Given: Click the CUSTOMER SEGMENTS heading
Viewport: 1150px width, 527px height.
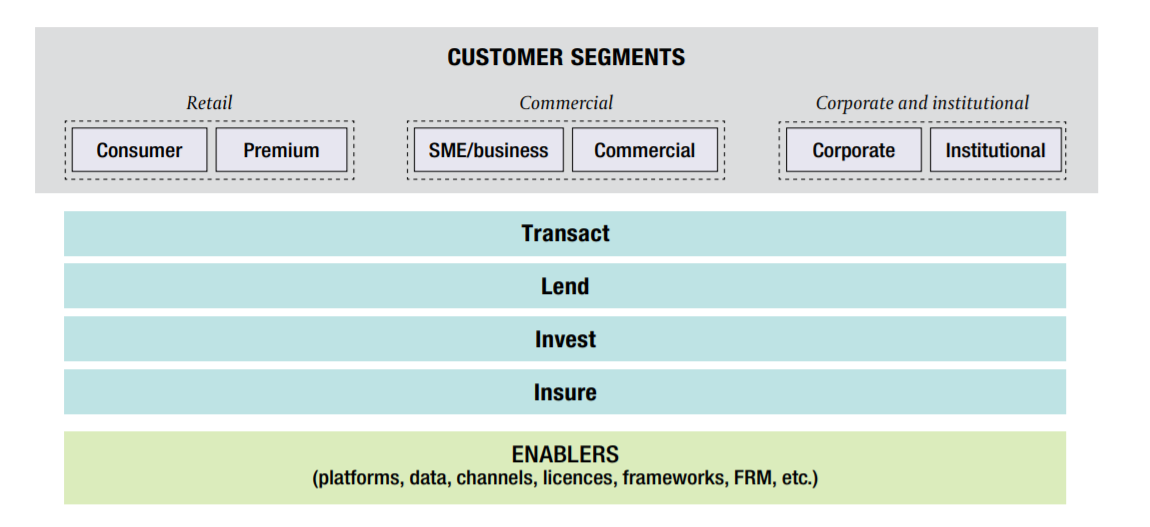Looking at the screenshot, I should (566, 57).
